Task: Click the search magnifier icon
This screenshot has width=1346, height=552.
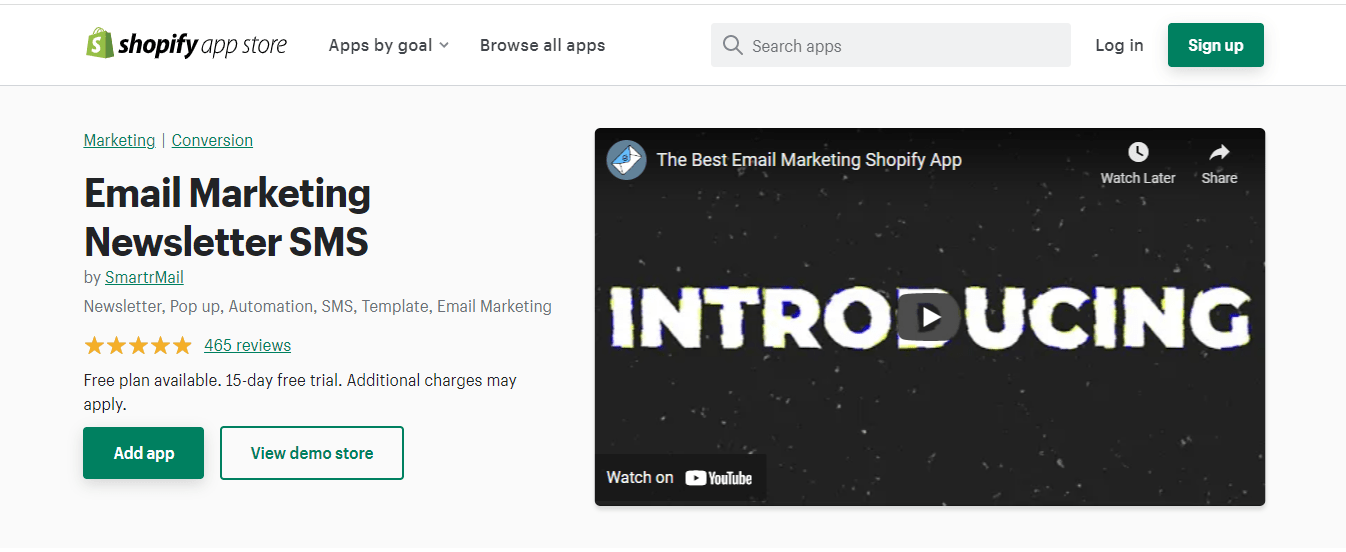Action: click(x=732, y=45)
